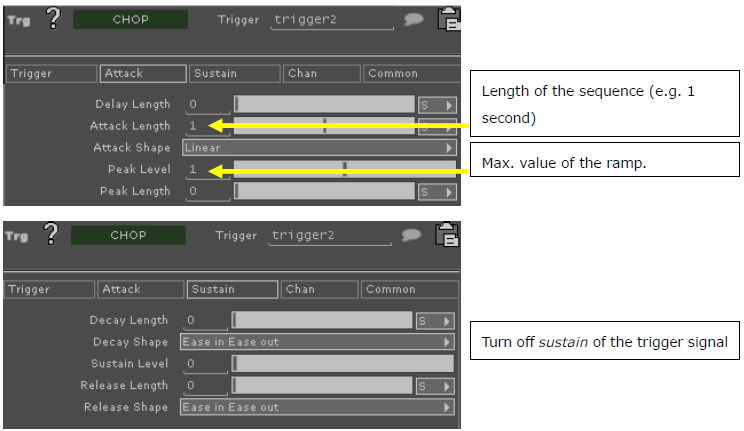Open the Release Shape dropdown
Viewport: 744px width, 431px height.
(x=317, y=407)
